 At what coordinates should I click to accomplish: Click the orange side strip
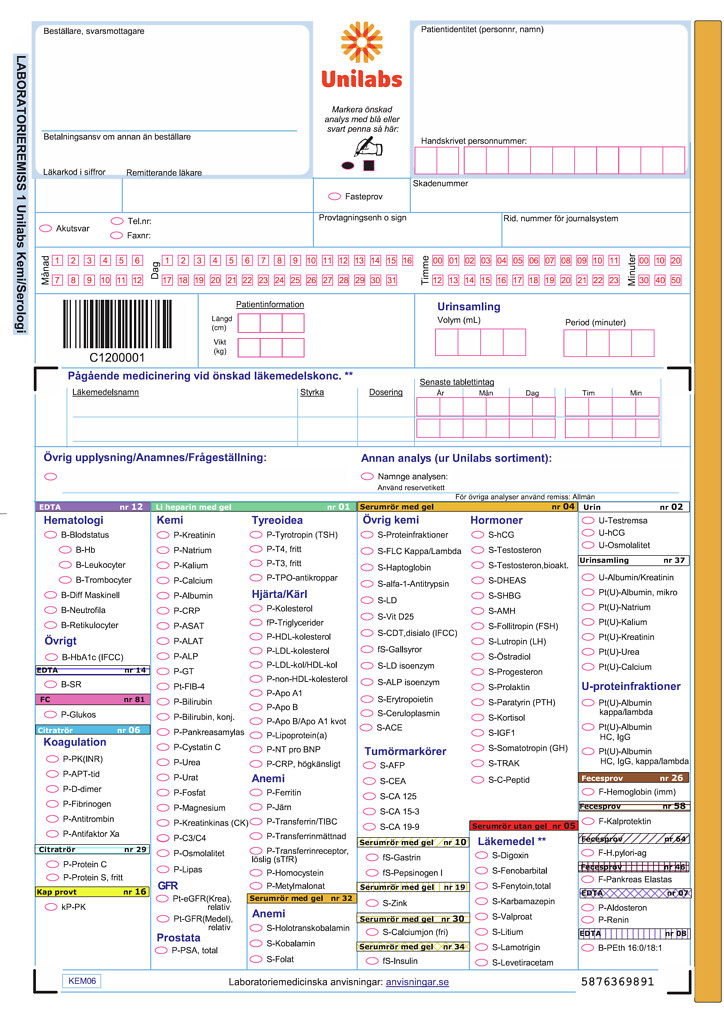708,511
